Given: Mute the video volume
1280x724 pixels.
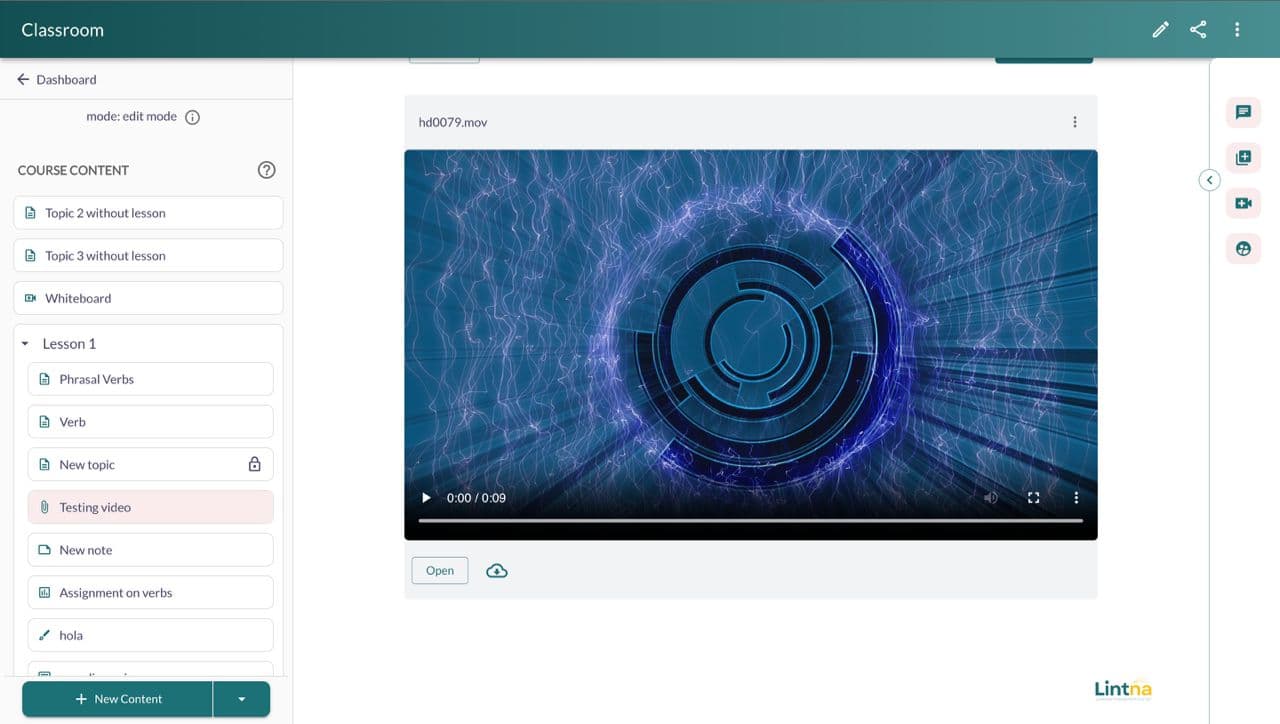Looking at the screenshot, I should click(x=990, y=498).
